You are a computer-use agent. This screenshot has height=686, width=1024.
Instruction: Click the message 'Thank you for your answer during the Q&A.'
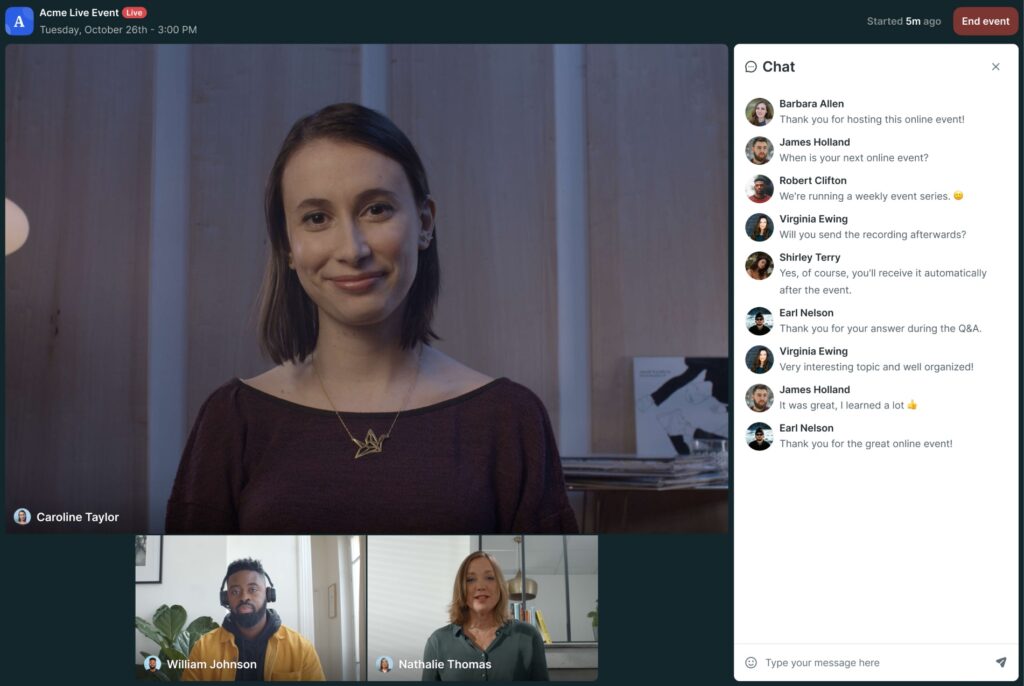pyautogui.click(x=880, y=329)
